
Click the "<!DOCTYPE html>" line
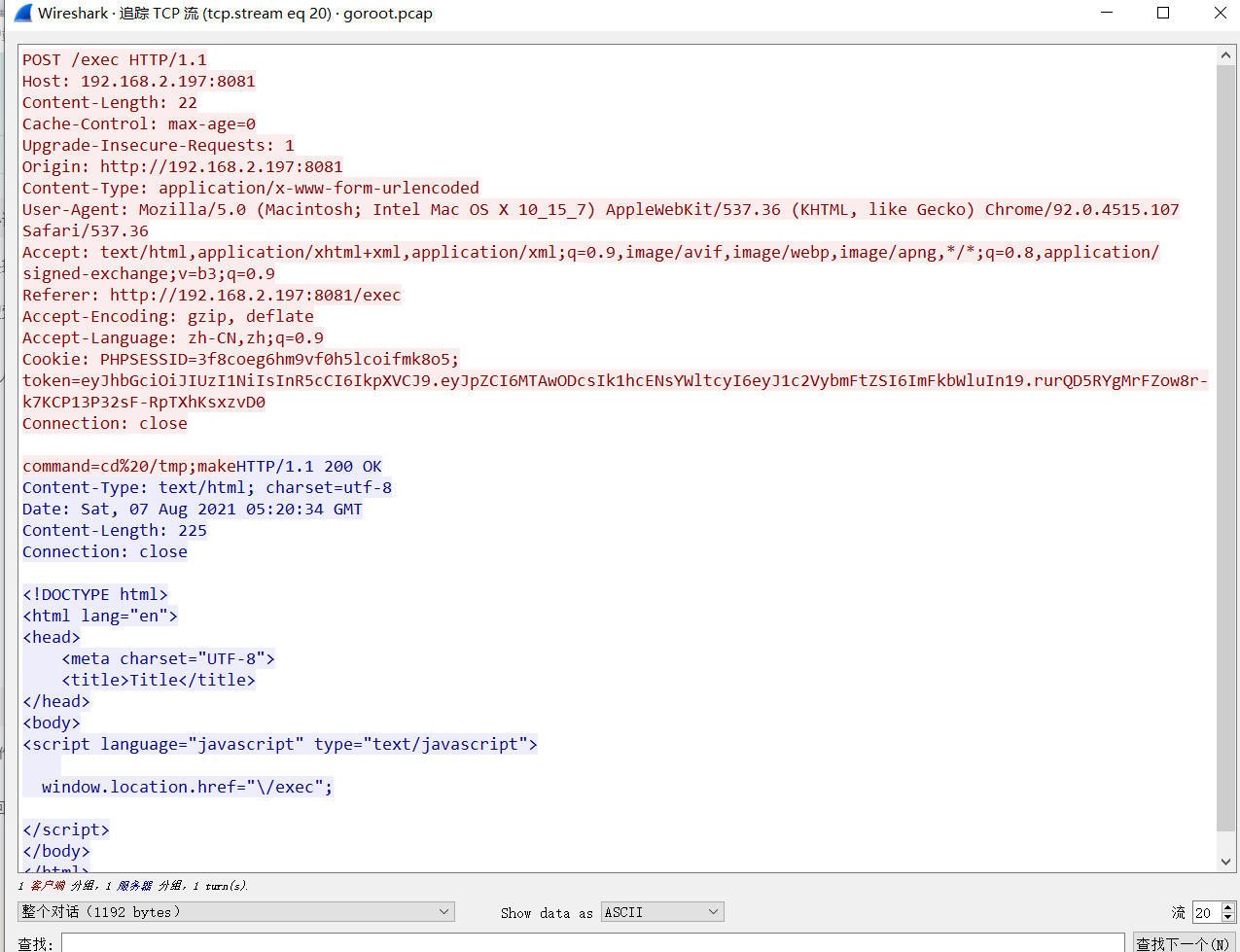[95, 594]
